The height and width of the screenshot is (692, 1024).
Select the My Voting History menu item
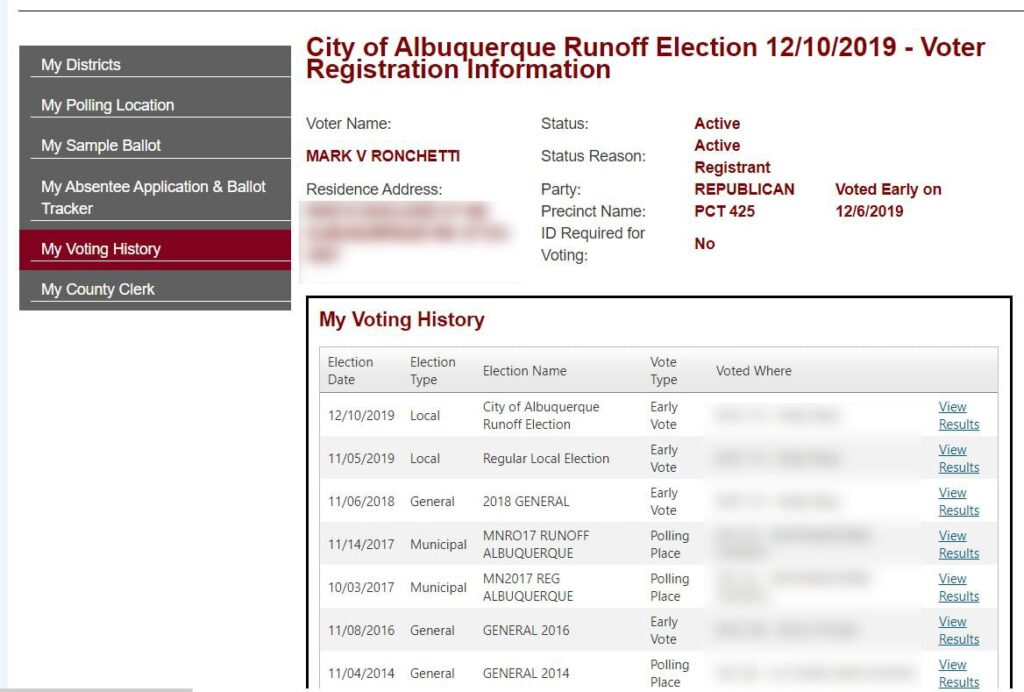155,249
